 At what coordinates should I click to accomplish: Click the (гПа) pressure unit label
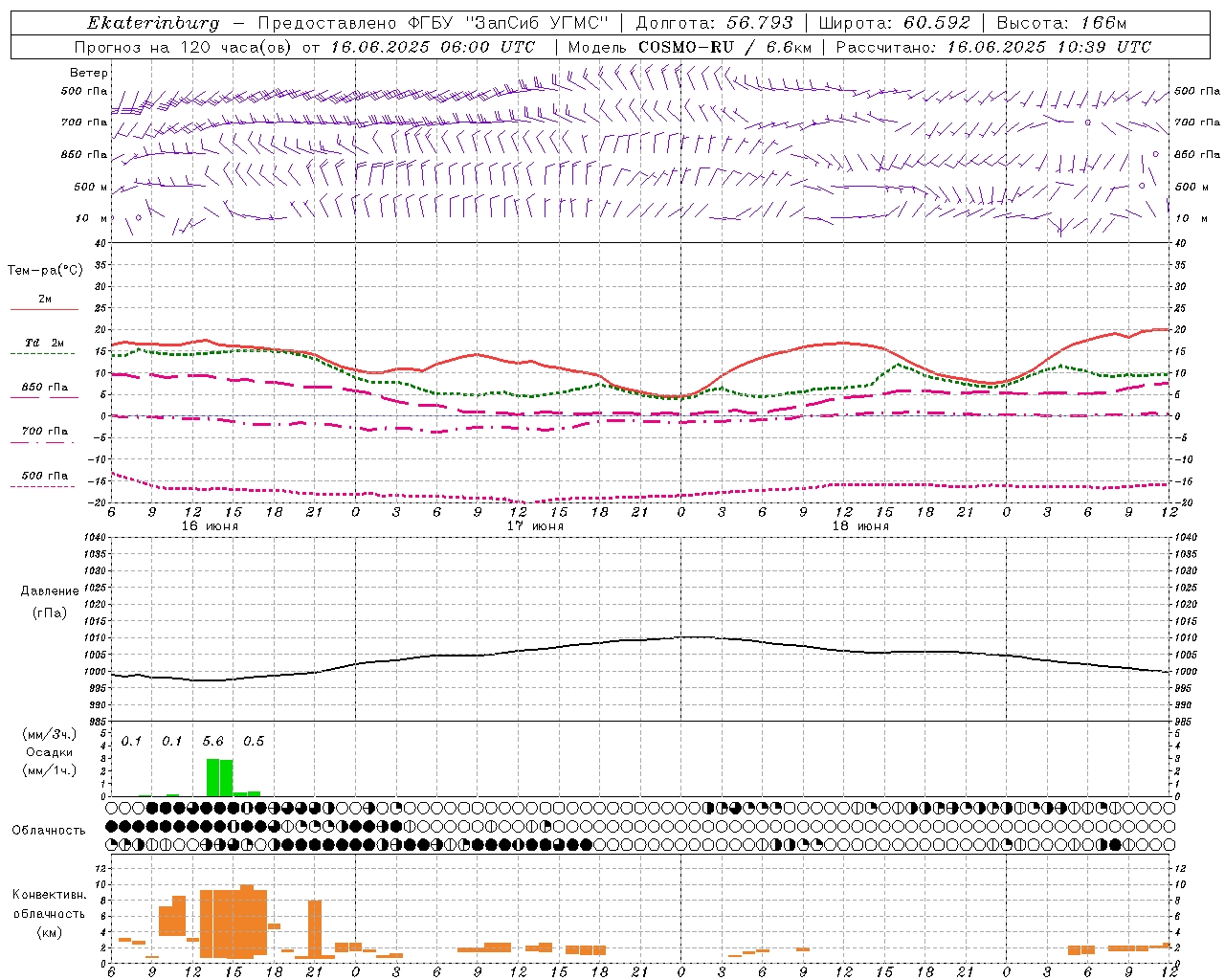click(x=49, y=612)
